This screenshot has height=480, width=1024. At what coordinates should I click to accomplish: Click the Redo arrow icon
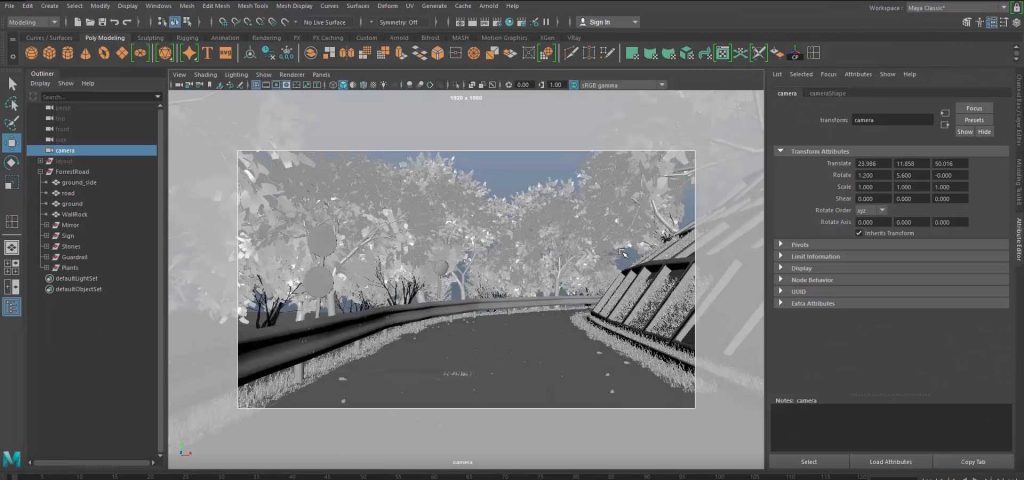pyautogui.click(x=127, y=22)
